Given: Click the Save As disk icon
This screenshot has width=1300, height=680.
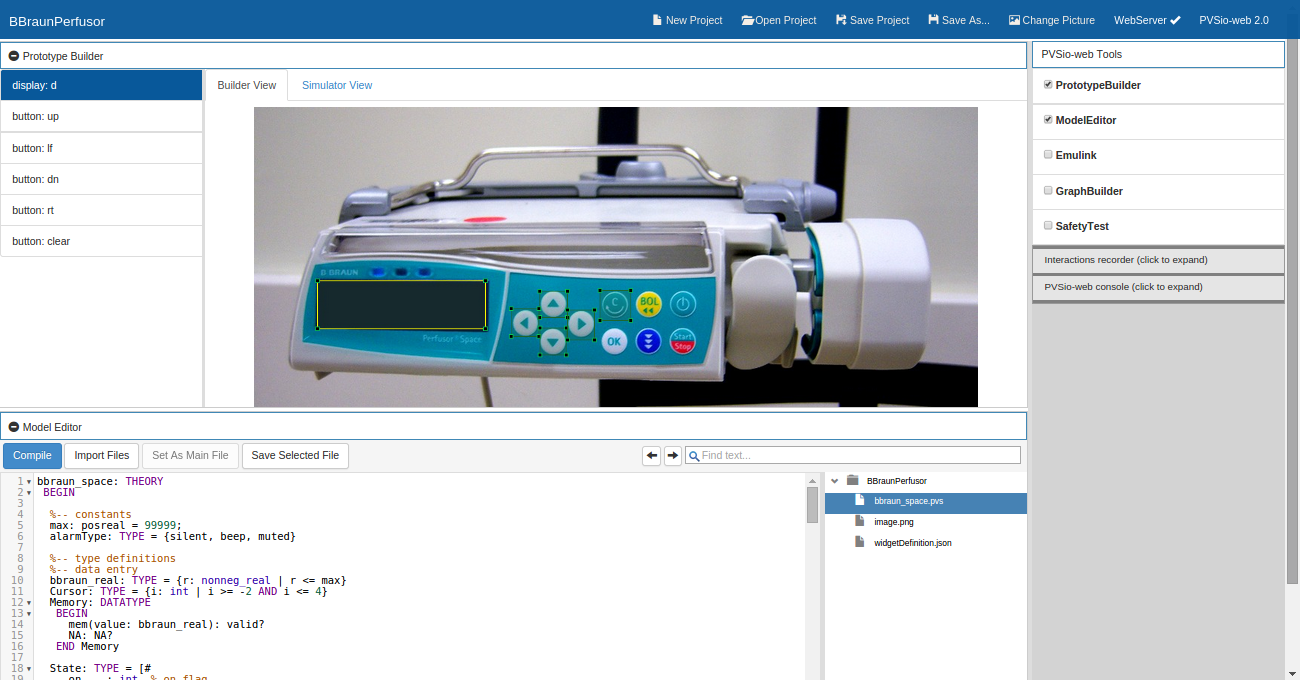Looking at the screenshot, I should [x=933, y=20].
